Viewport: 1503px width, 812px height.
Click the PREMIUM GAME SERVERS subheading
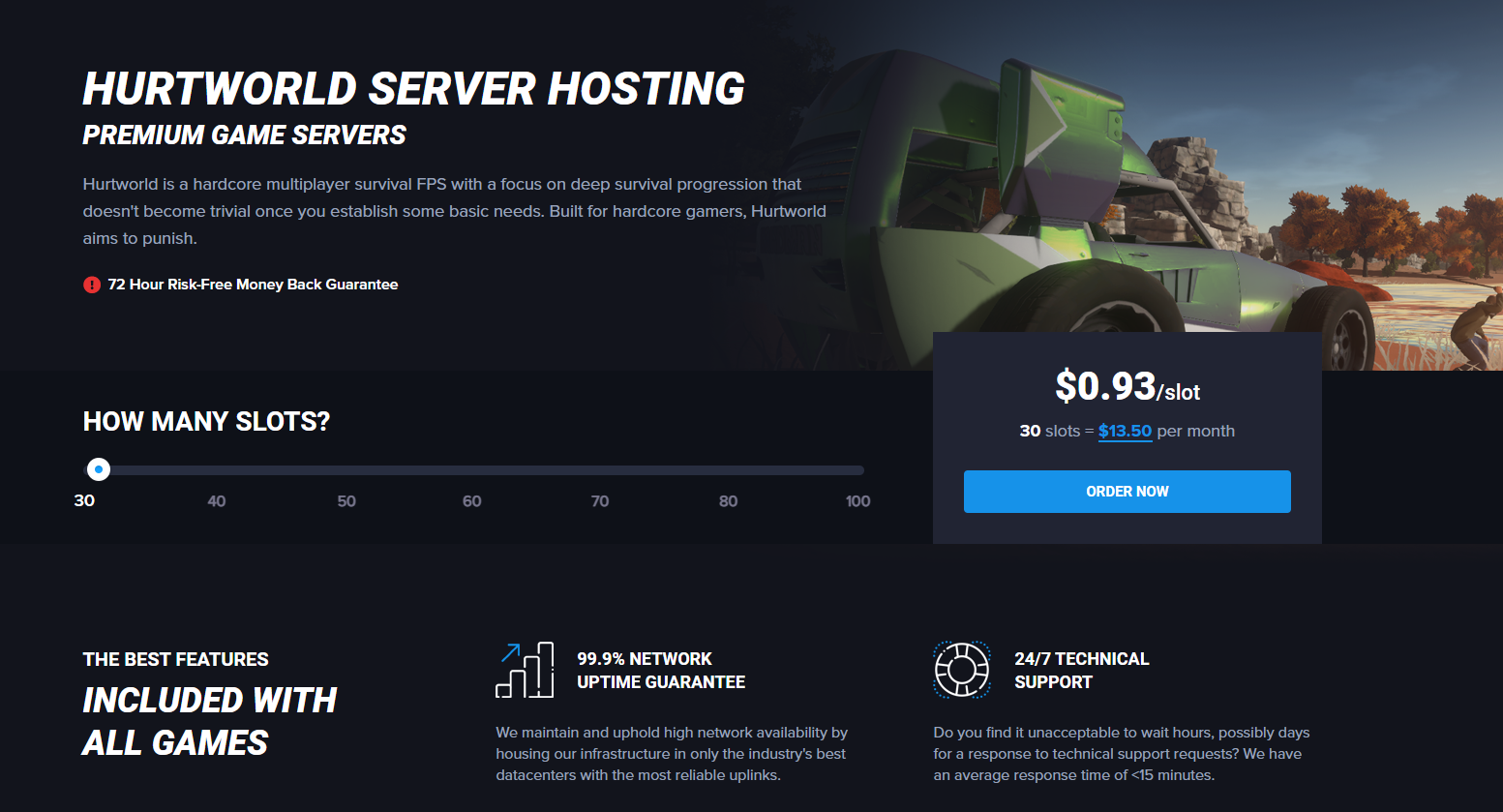tap(244, 135)
